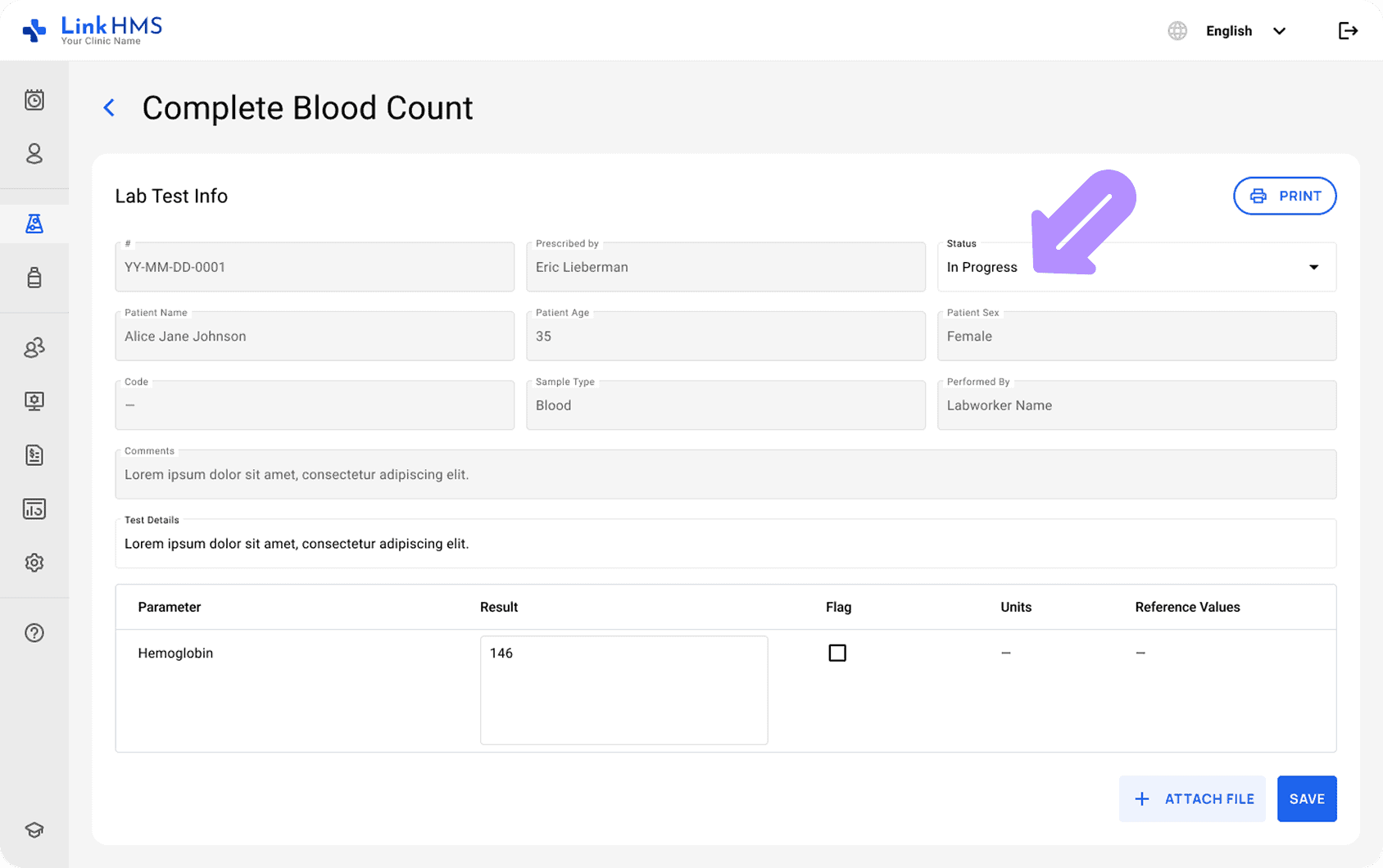Select the lab tests flask icon
Screen dimensions: 1383x868
click(x=34, y=224)
